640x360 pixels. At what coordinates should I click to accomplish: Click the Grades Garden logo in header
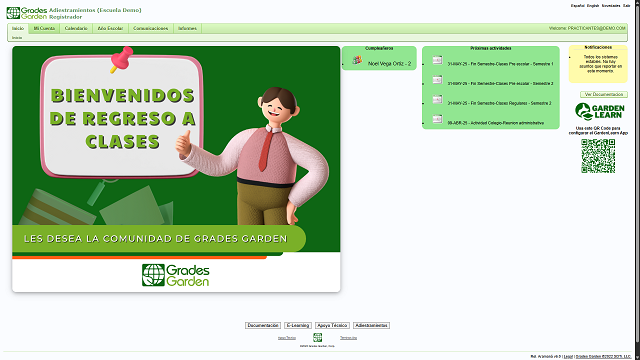[27, 13]
